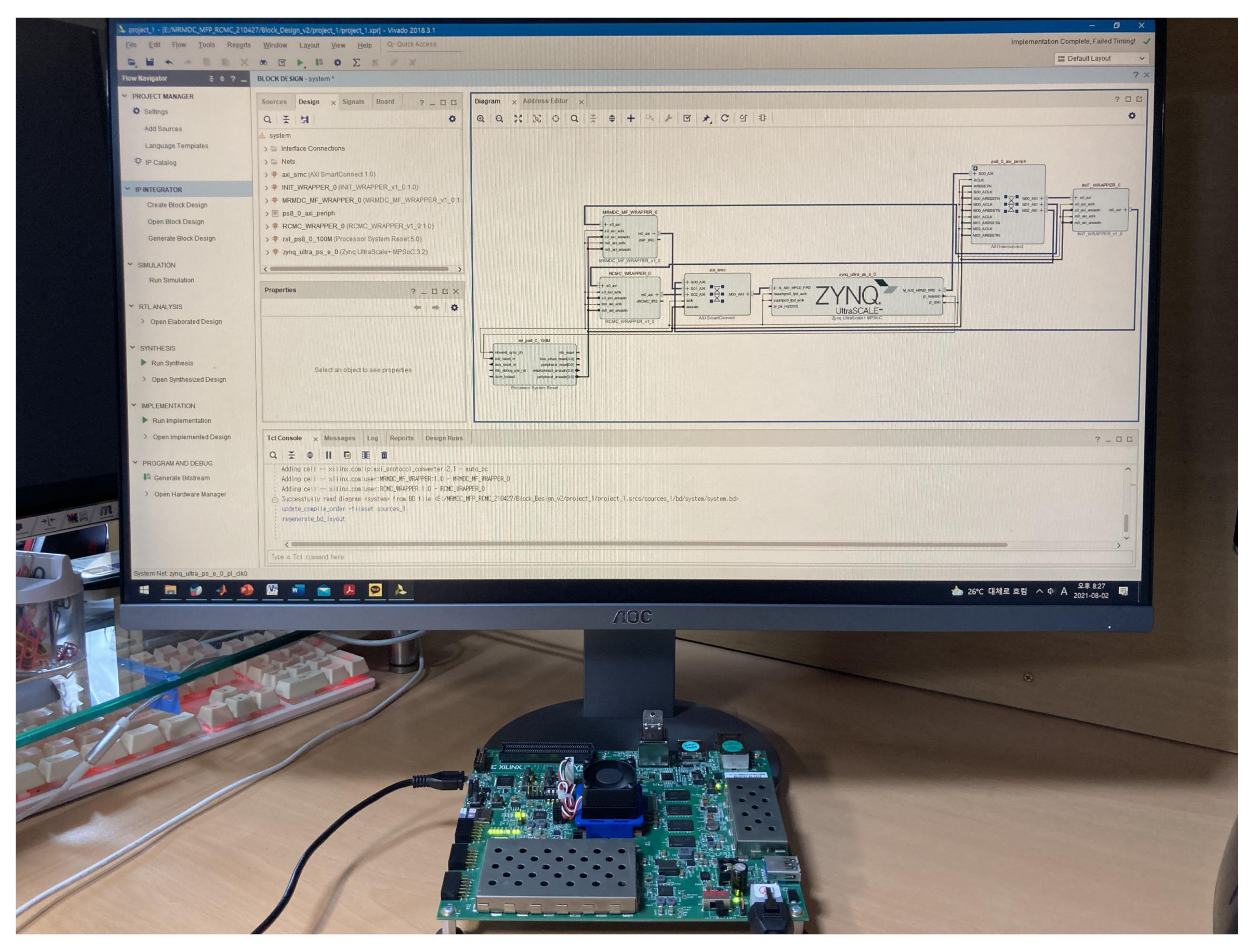Click 'Implementation Complete, Failed Timing!' status text

click(x=1073, y=42)
